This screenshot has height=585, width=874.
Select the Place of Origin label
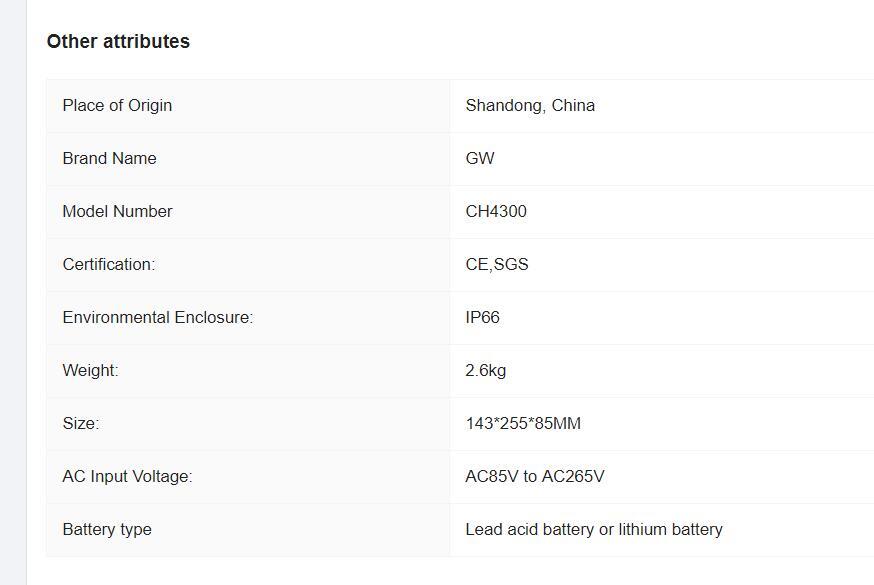pos(117,105)
